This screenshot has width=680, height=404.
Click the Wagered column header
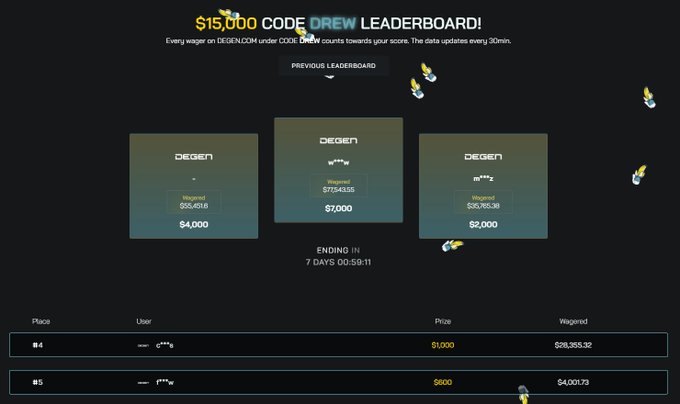[x=573, y=321]
